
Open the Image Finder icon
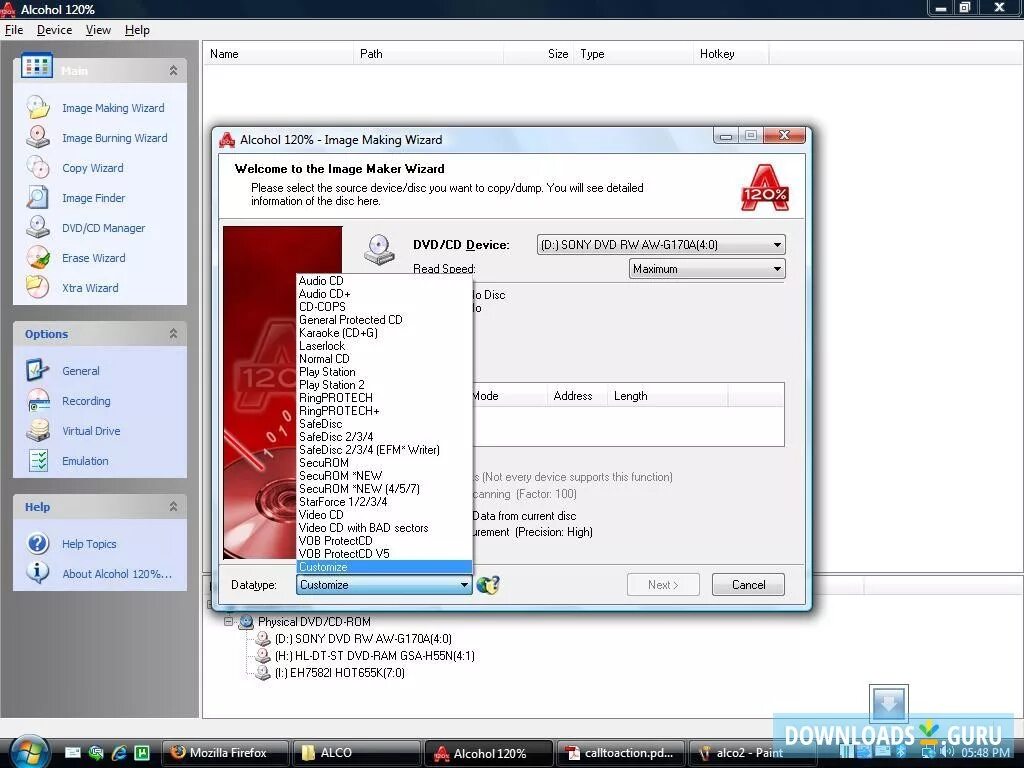(x=38, y=197)
